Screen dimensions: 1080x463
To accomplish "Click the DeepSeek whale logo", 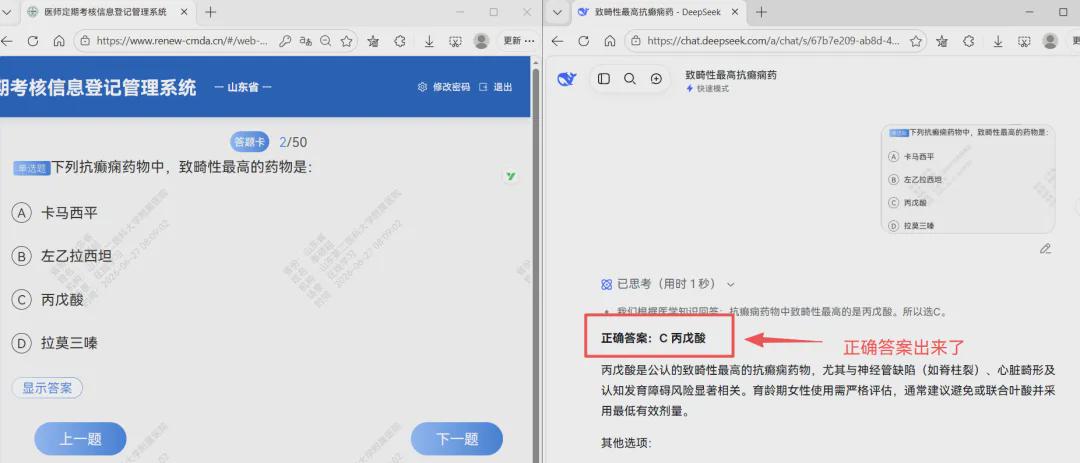I will point(566,79).
